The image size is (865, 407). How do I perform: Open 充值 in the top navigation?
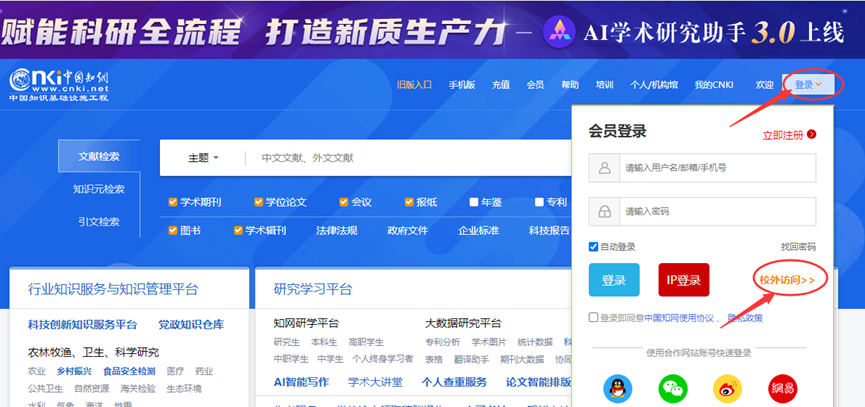[501, 85]
